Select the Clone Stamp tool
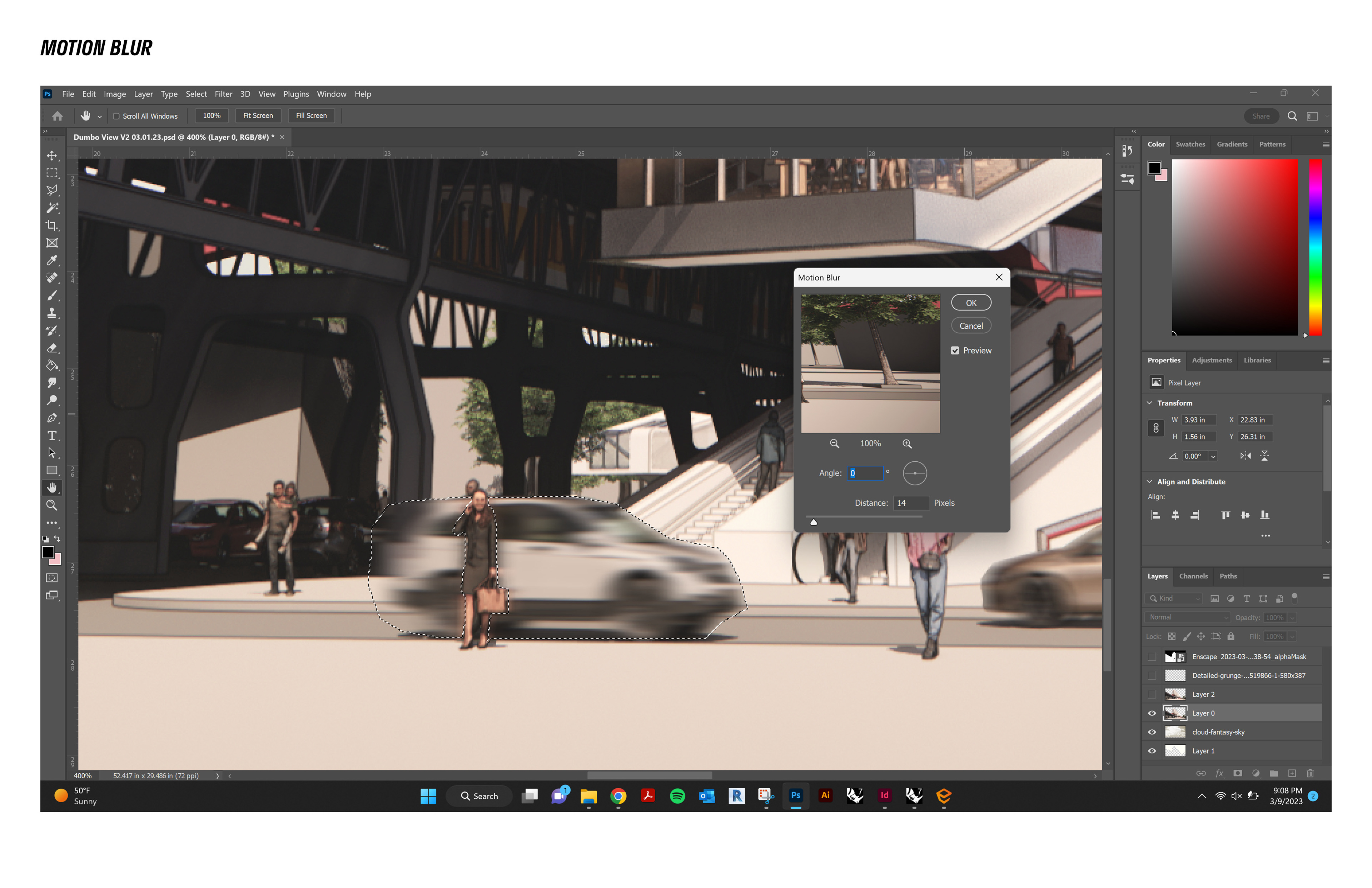 point(52,313)
